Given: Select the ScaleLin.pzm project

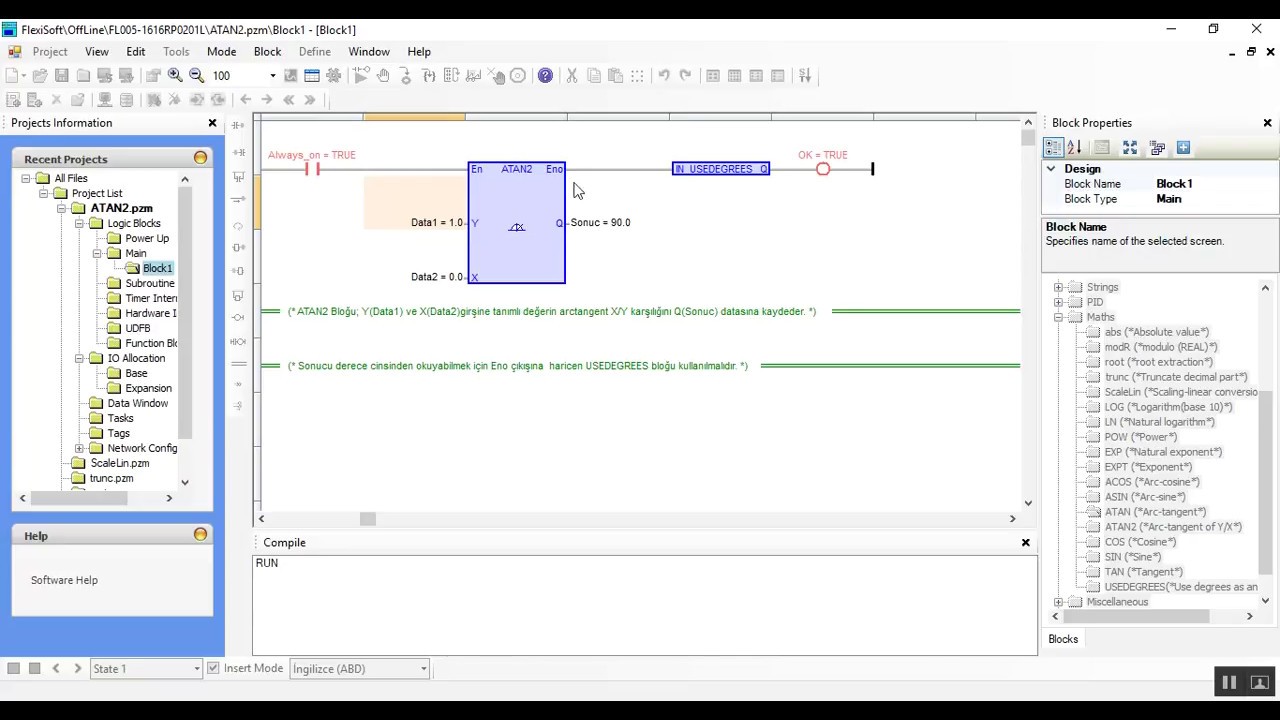Looking at the screenshot, I should pyautogui.click(x=119, y=463).
